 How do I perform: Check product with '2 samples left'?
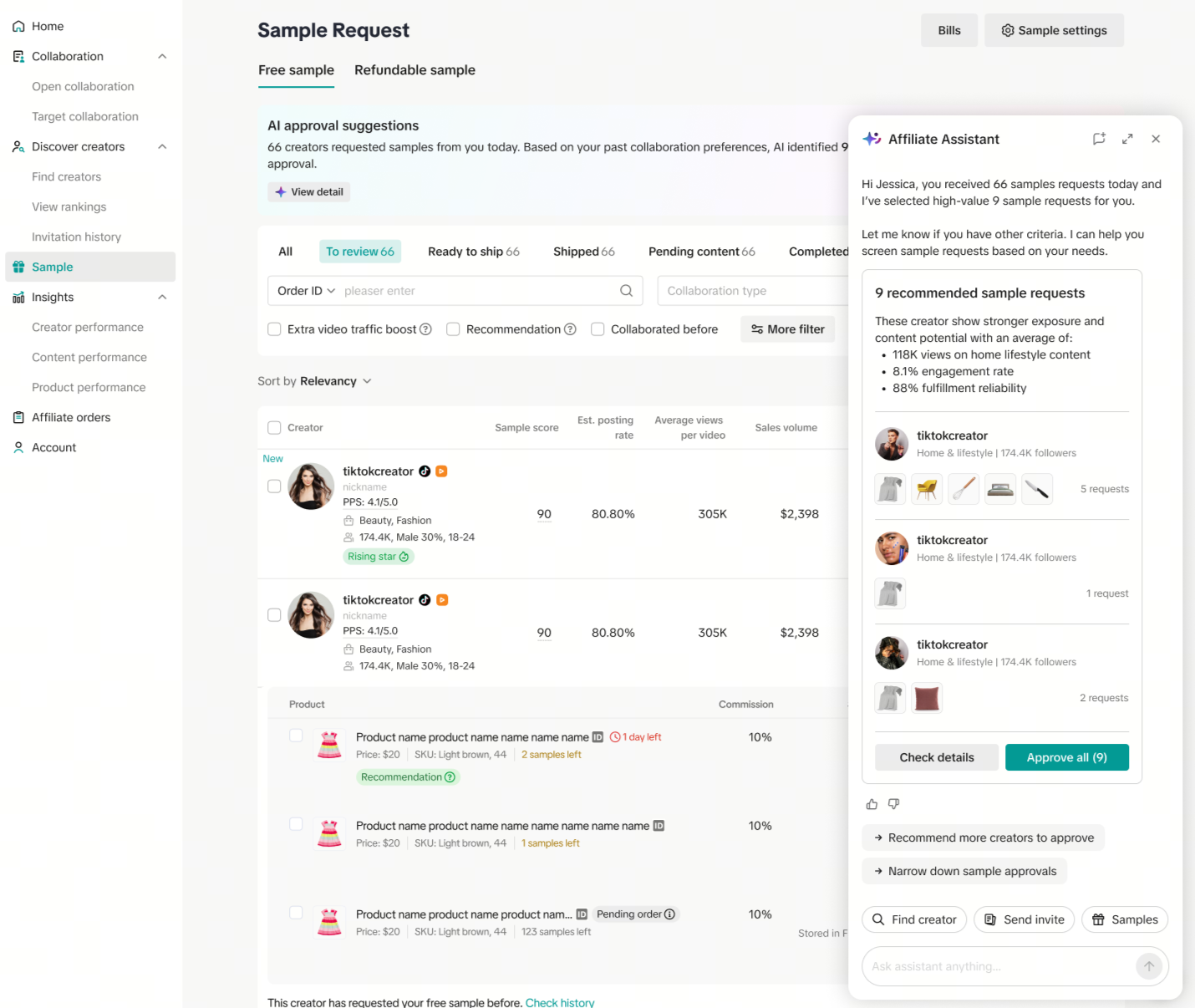[296, 736]
